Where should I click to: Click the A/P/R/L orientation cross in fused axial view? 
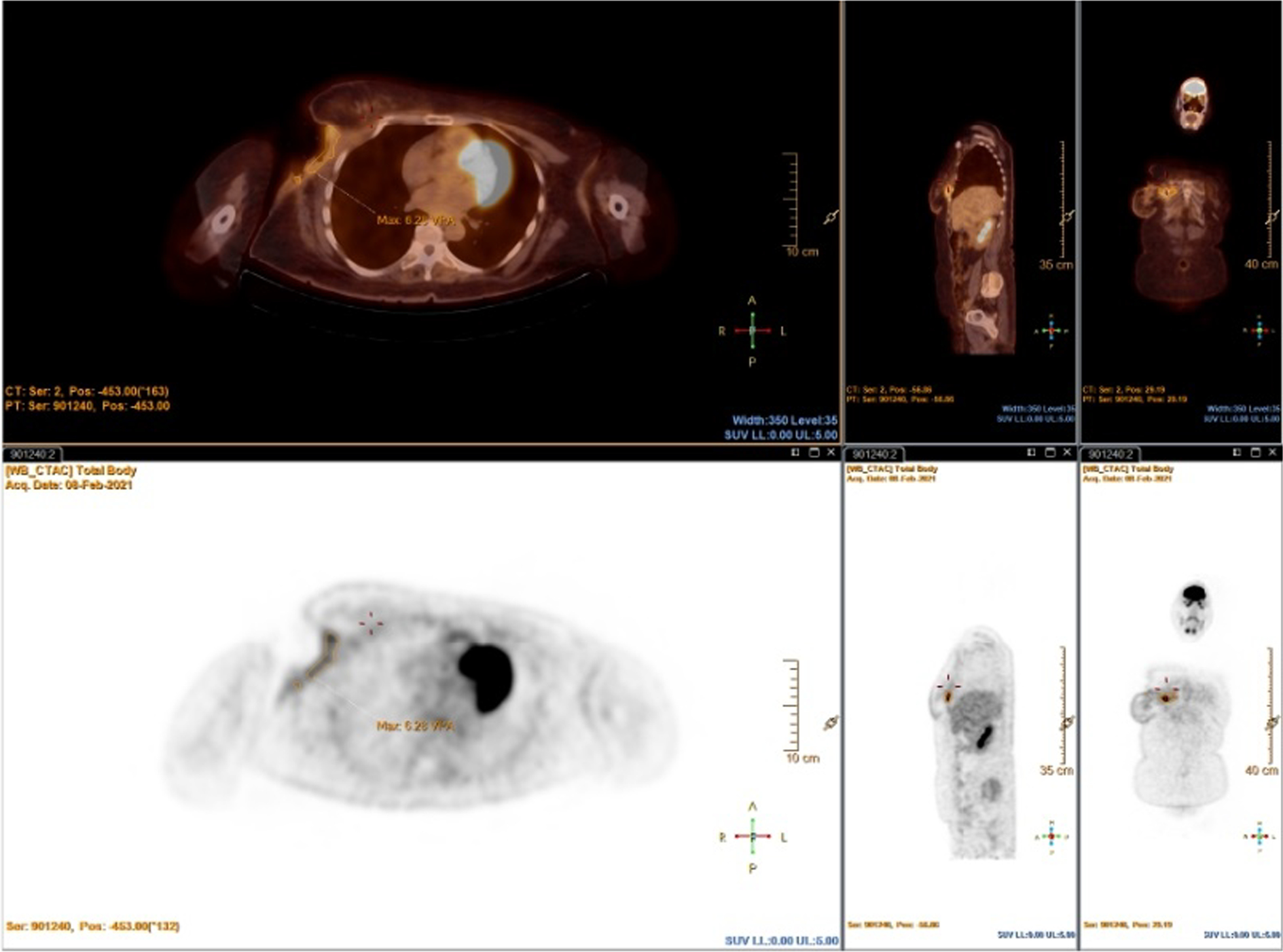point(752,331)
